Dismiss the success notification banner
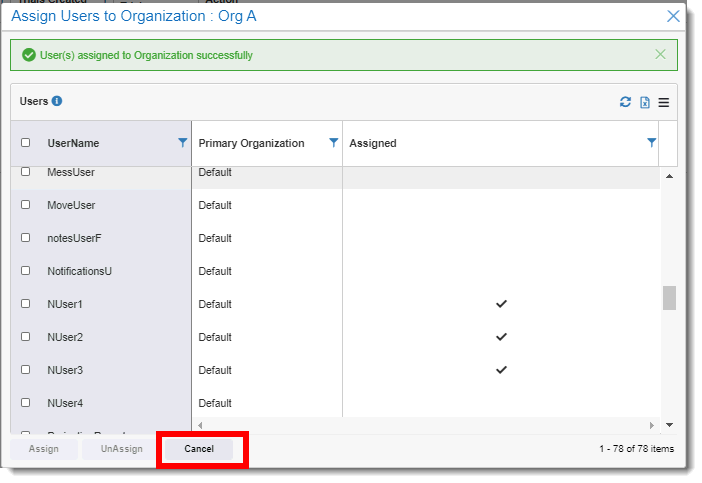Viewport: 702px width, 483px height. pos(660,54)
